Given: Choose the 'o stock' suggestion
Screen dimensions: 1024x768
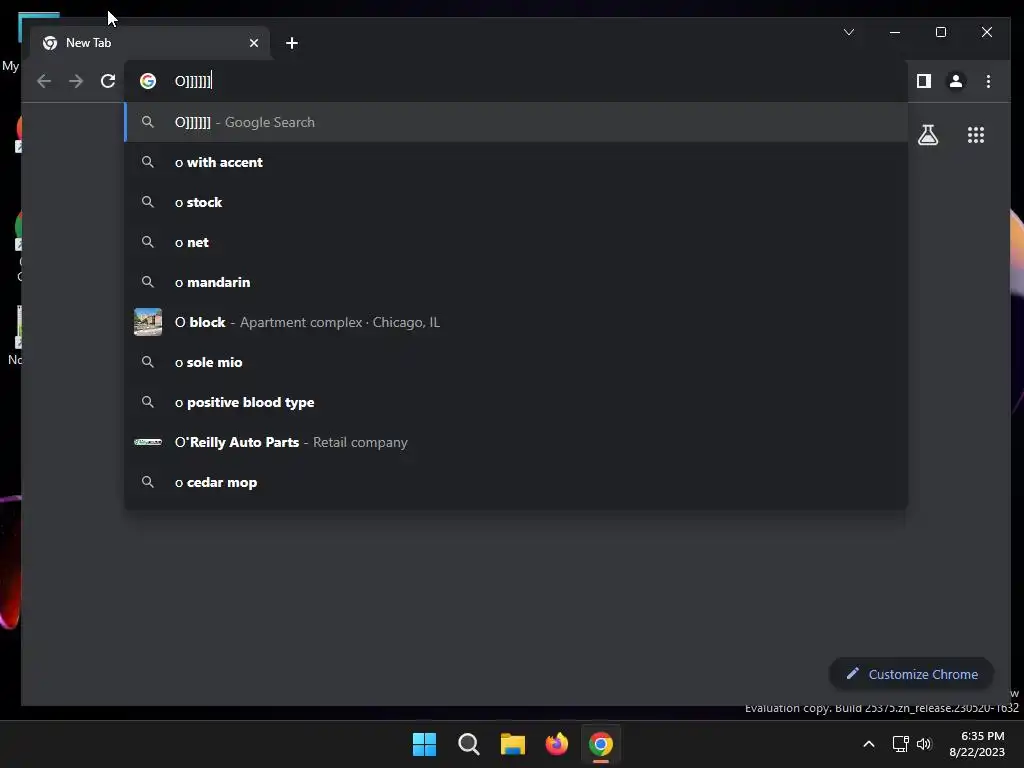Looking at the screenshot, I should click(516, 202).
